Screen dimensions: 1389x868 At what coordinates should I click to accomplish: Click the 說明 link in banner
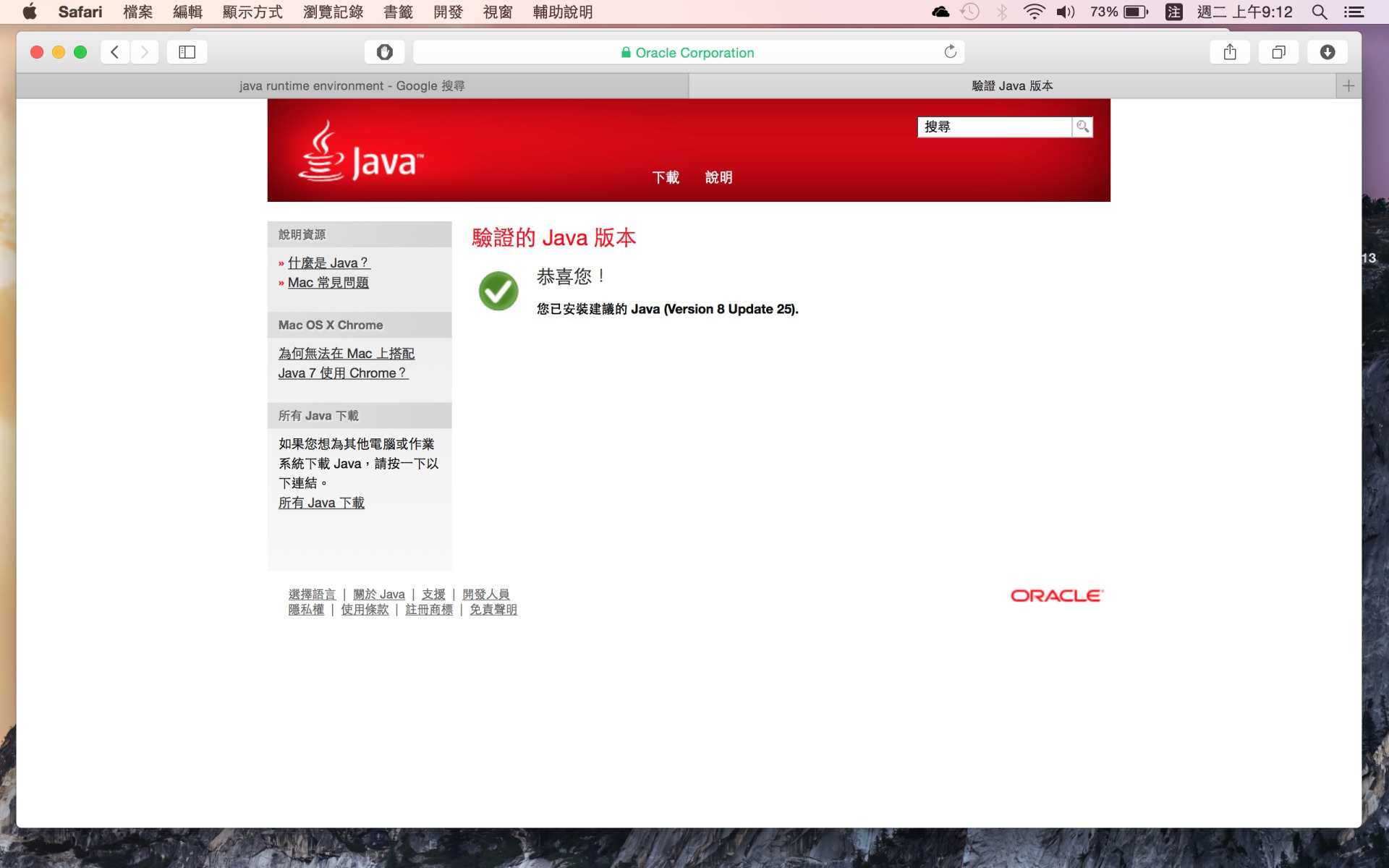[718, 177]
